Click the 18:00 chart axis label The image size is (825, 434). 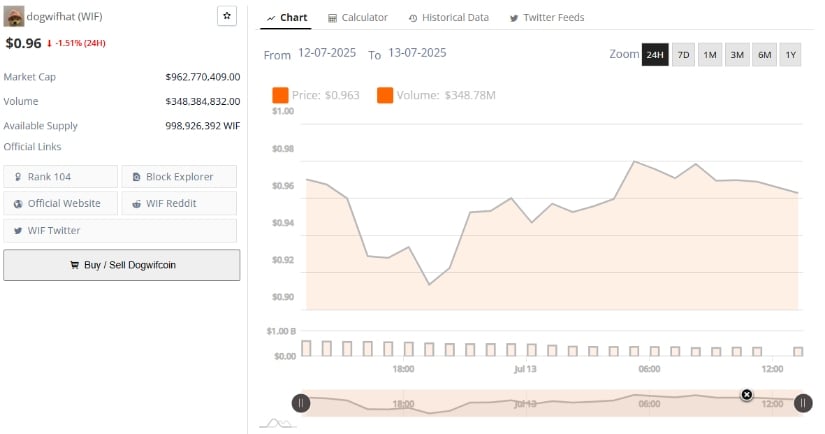(403, 369)
